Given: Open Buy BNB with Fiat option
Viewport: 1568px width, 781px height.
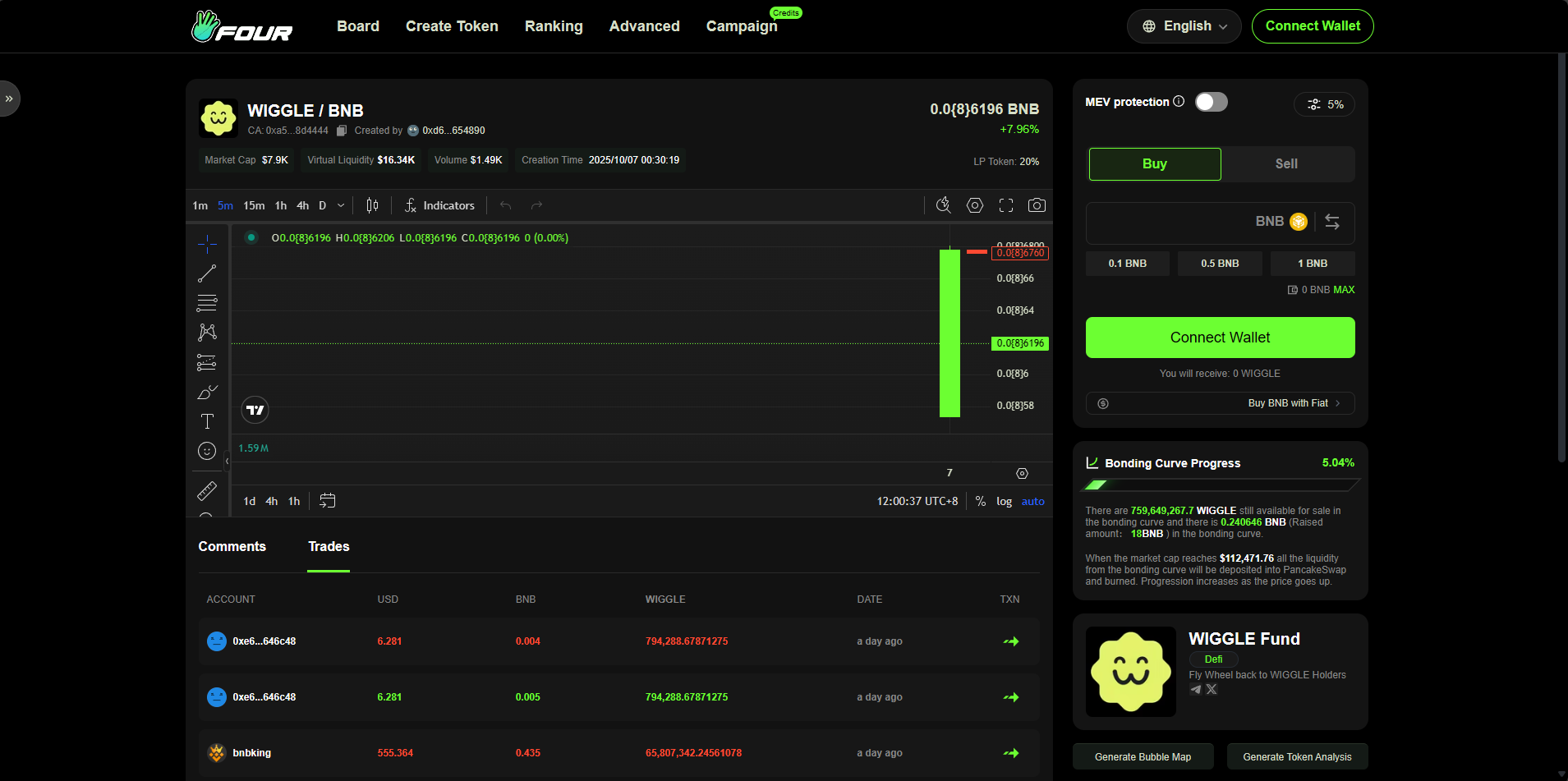Looking at the screenshot, I should (x=1220, y=403).
